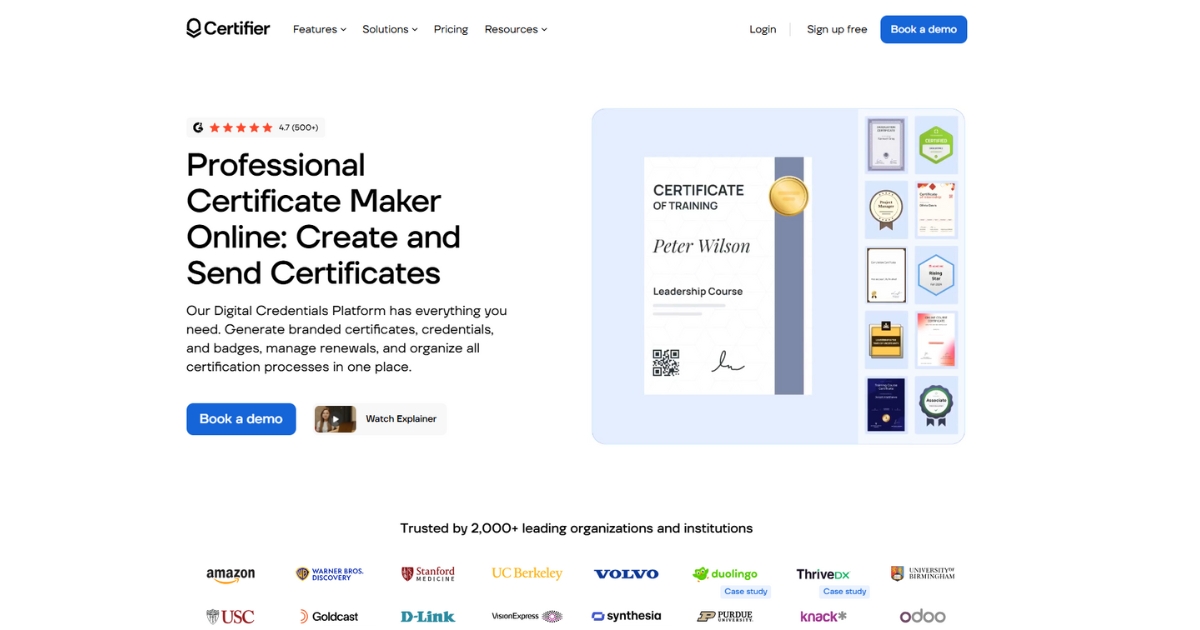1200x630 pixels.
Task: Click the Book a demo header button
Action: point(923,29)
